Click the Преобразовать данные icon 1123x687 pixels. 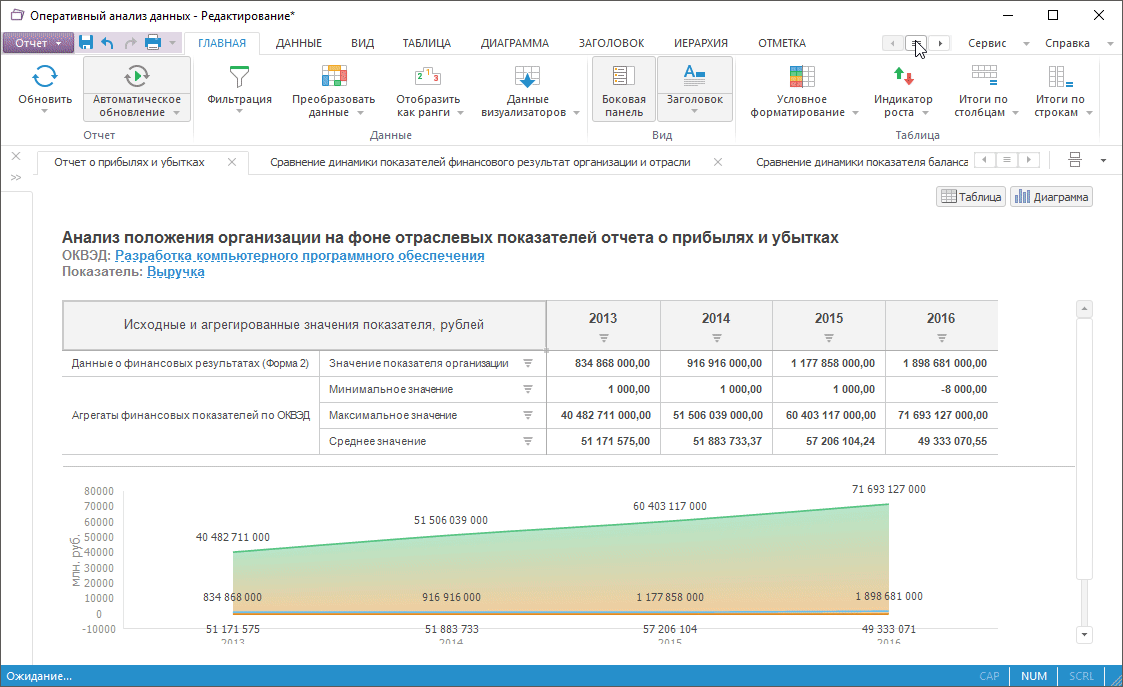(333, 77)
